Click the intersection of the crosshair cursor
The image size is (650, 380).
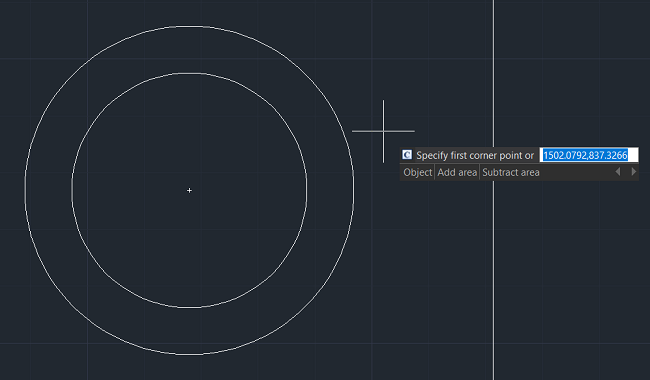click(x=383, y=131)
